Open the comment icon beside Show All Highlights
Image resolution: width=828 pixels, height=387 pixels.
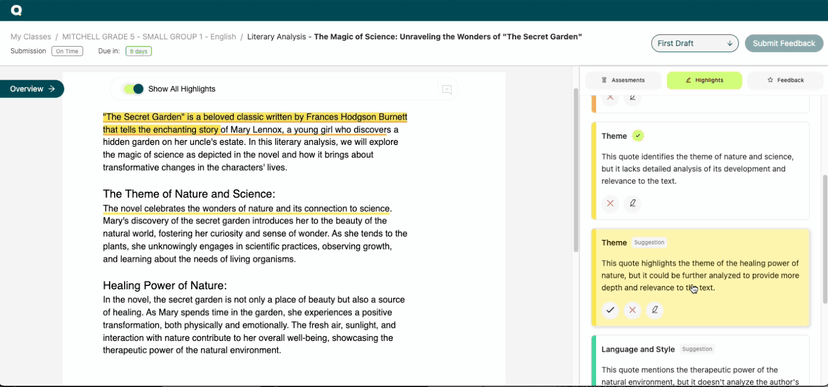click(x=447, y=89)
